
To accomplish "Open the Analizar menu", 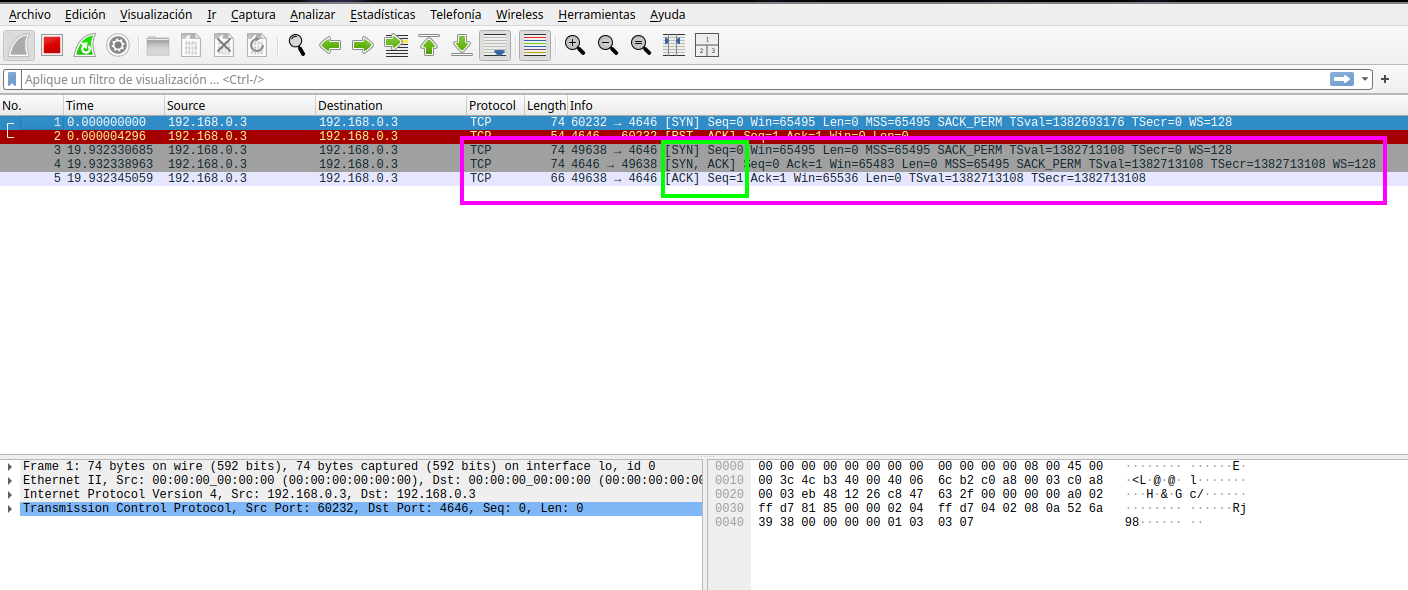I will (313, 14).
